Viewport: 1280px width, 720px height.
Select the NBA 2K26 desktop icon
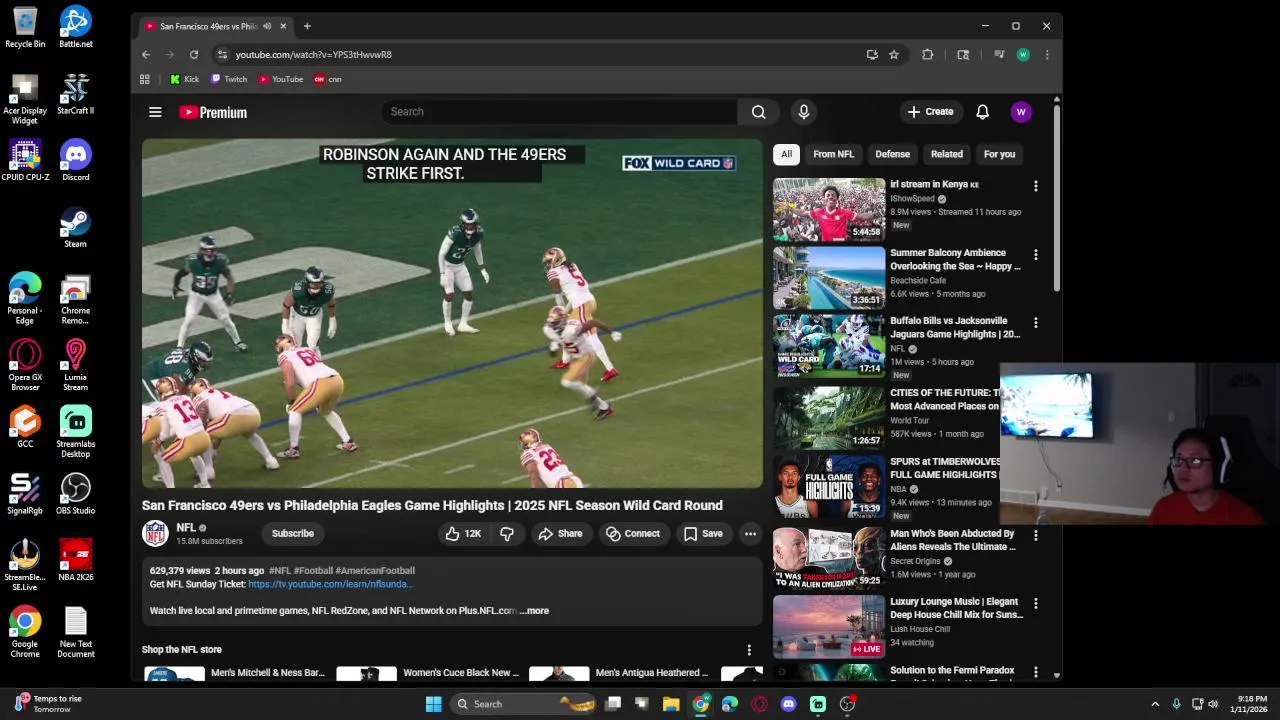pos(75,560)
